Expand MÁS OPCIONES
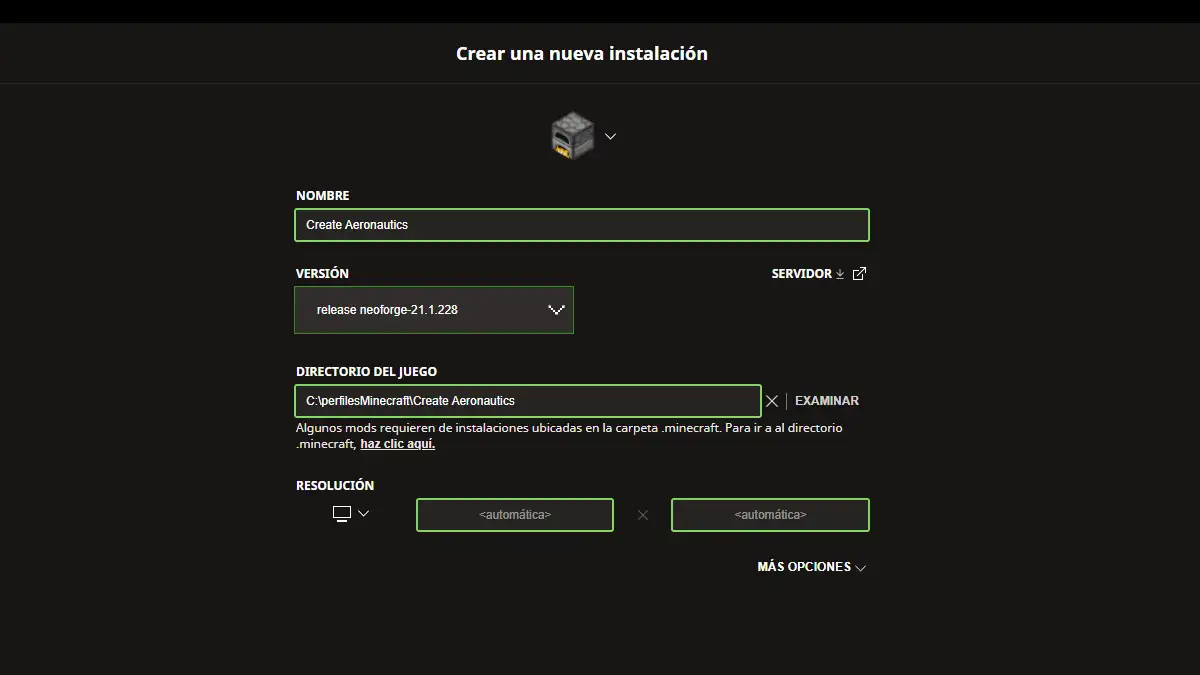This screenshot has height=675, width=1200. (x=811, y=566)
